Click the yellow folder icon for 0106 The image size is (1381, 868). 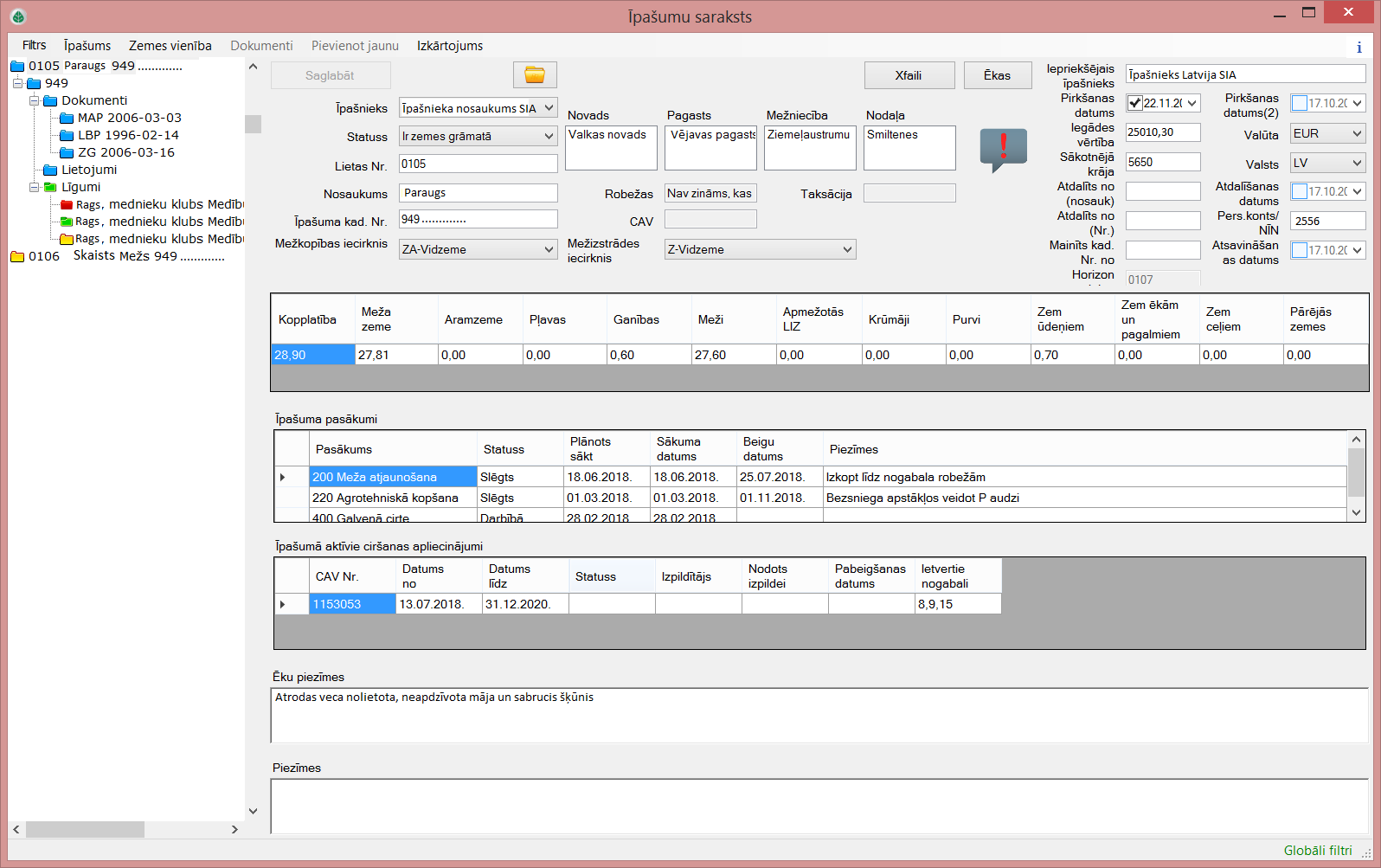tap(17, 256)
